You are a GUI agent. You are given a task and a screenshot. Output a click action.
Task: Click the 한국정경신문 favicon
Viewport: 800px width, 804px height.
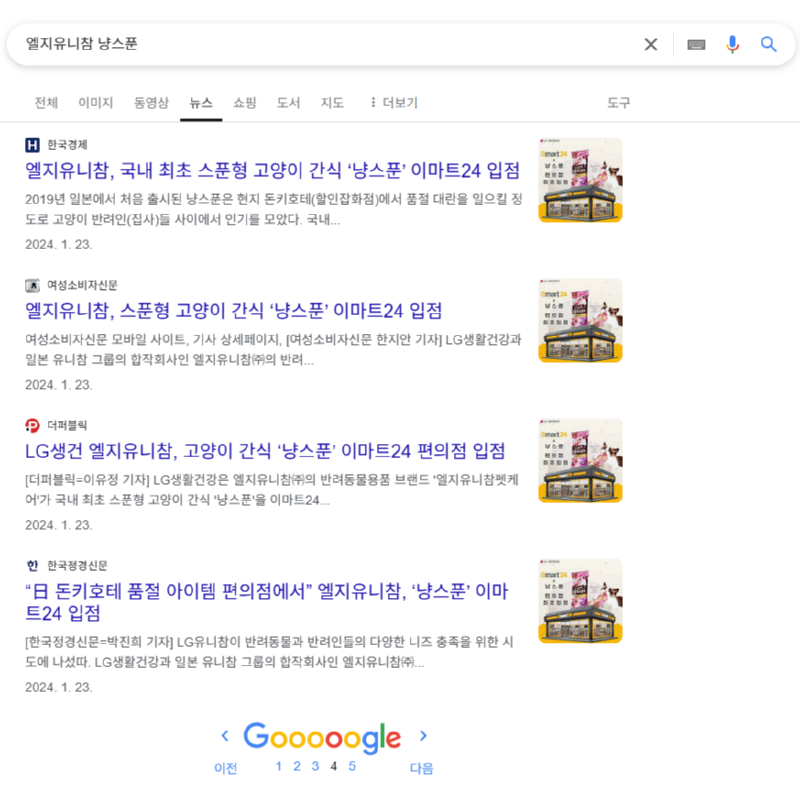tap(32, 566)
